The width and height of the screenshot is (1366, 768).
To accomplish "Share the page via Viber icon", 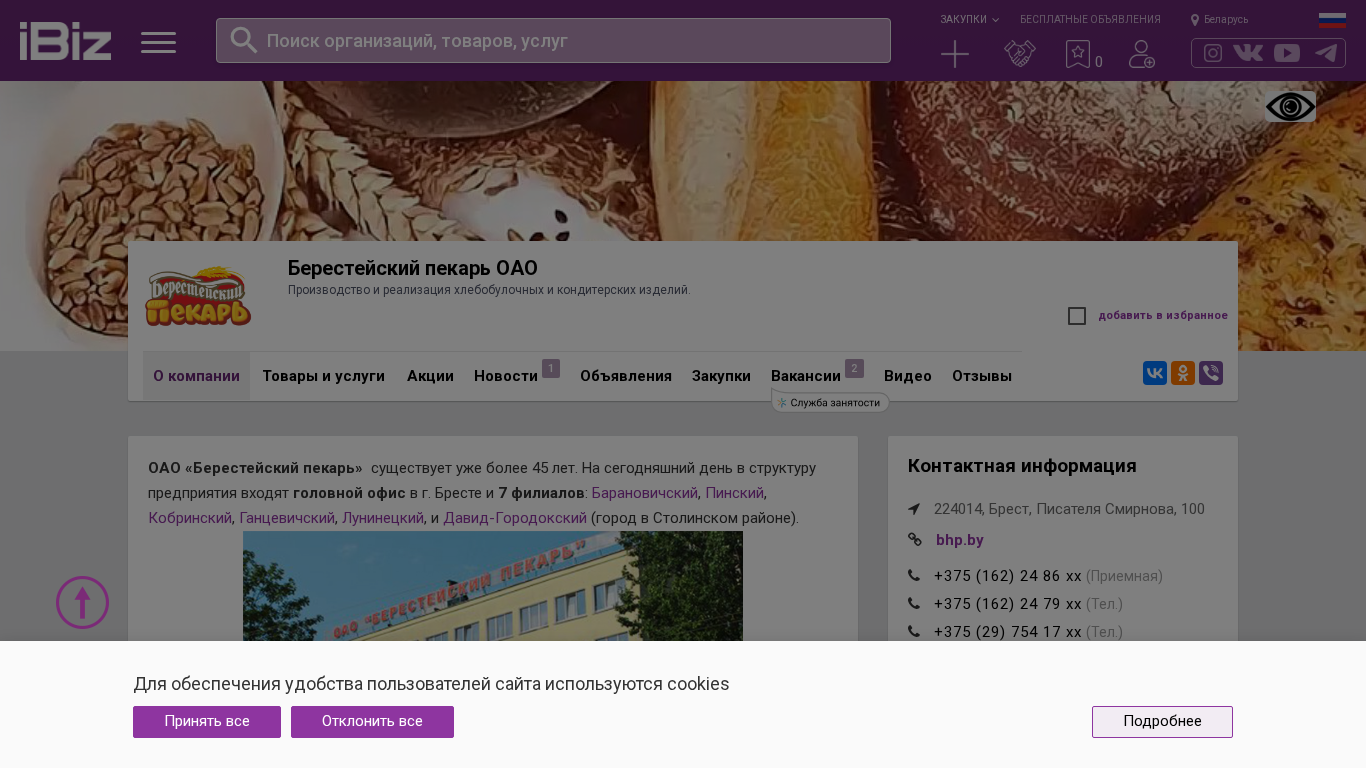I will [x=1211, y=373].
